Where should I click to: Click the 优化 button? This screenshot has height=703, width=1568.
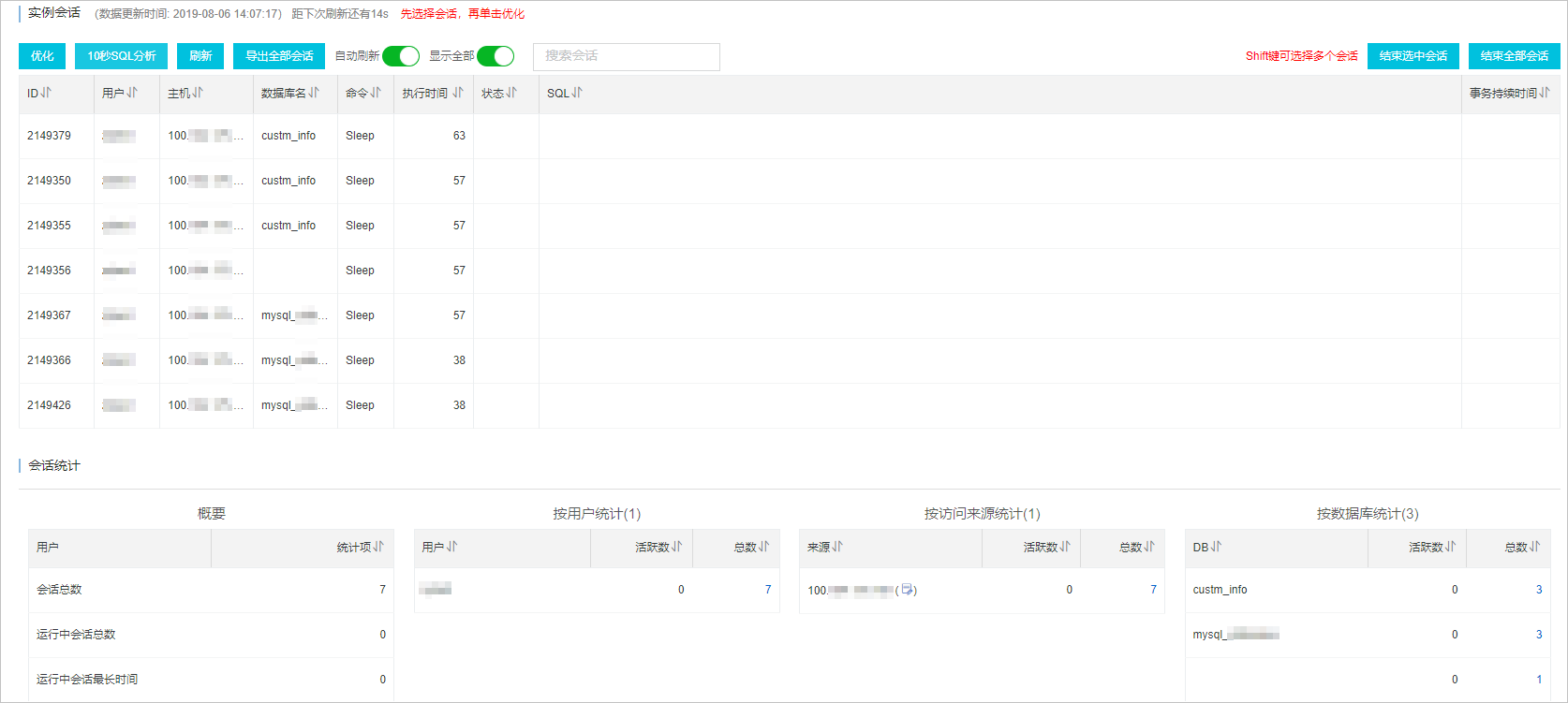pos(42,56)
